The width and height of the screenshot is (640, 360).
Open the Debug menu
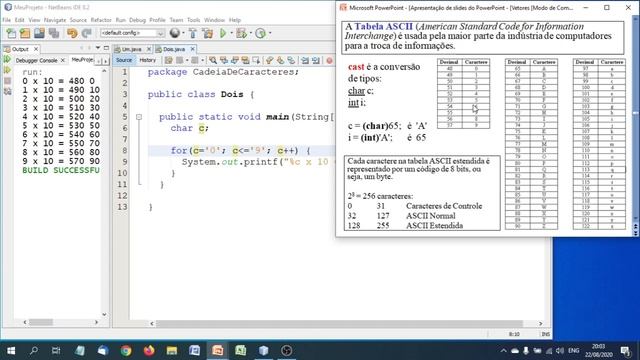[x=137, y=20]
